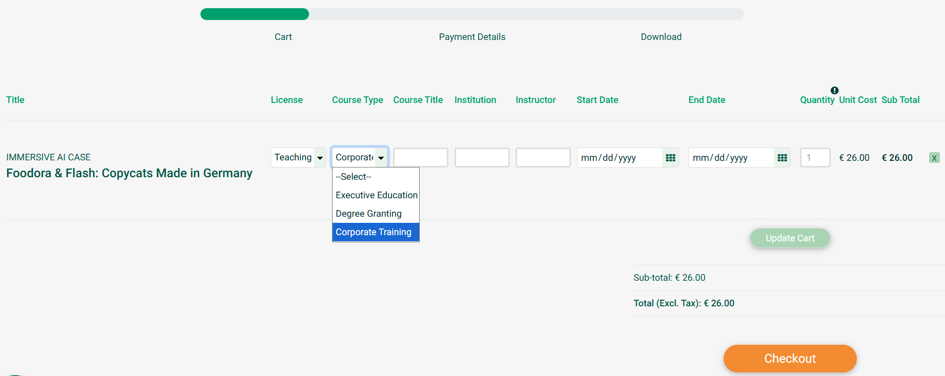Open the End Date calendar icon
The image size is (945, 376).
point(782,158)
